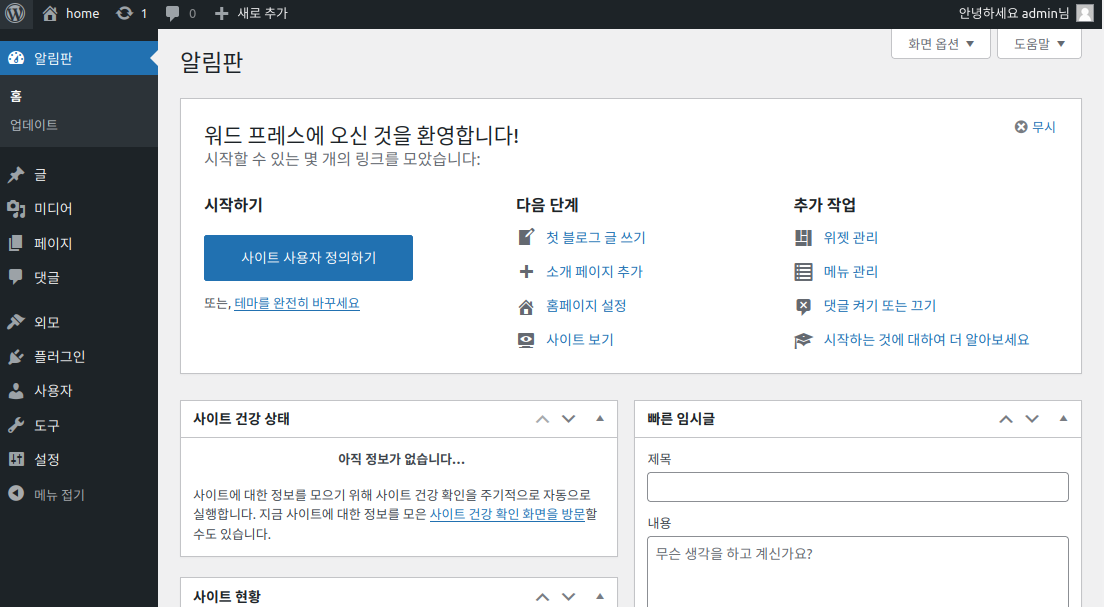1104x607 pixels.
Task: Expand the 도움말 help tab
Action: (x=1039, y=44)
